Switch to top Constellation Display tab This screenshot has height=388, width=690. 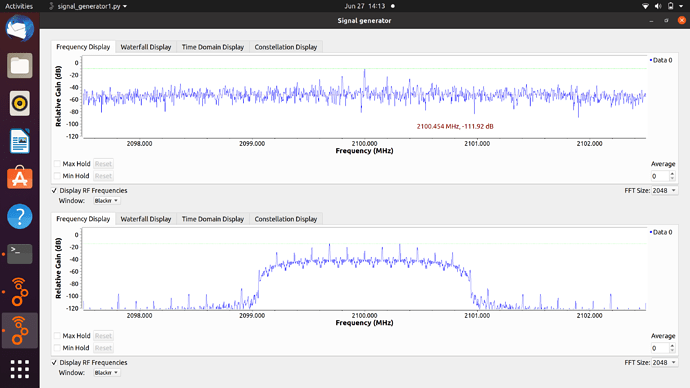(286, 47)
